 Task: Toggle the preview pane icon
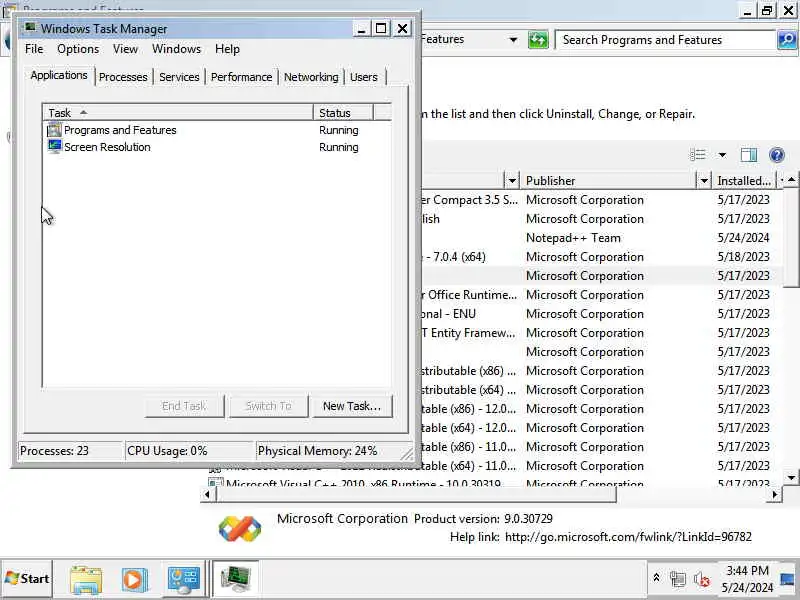(748, 155)
